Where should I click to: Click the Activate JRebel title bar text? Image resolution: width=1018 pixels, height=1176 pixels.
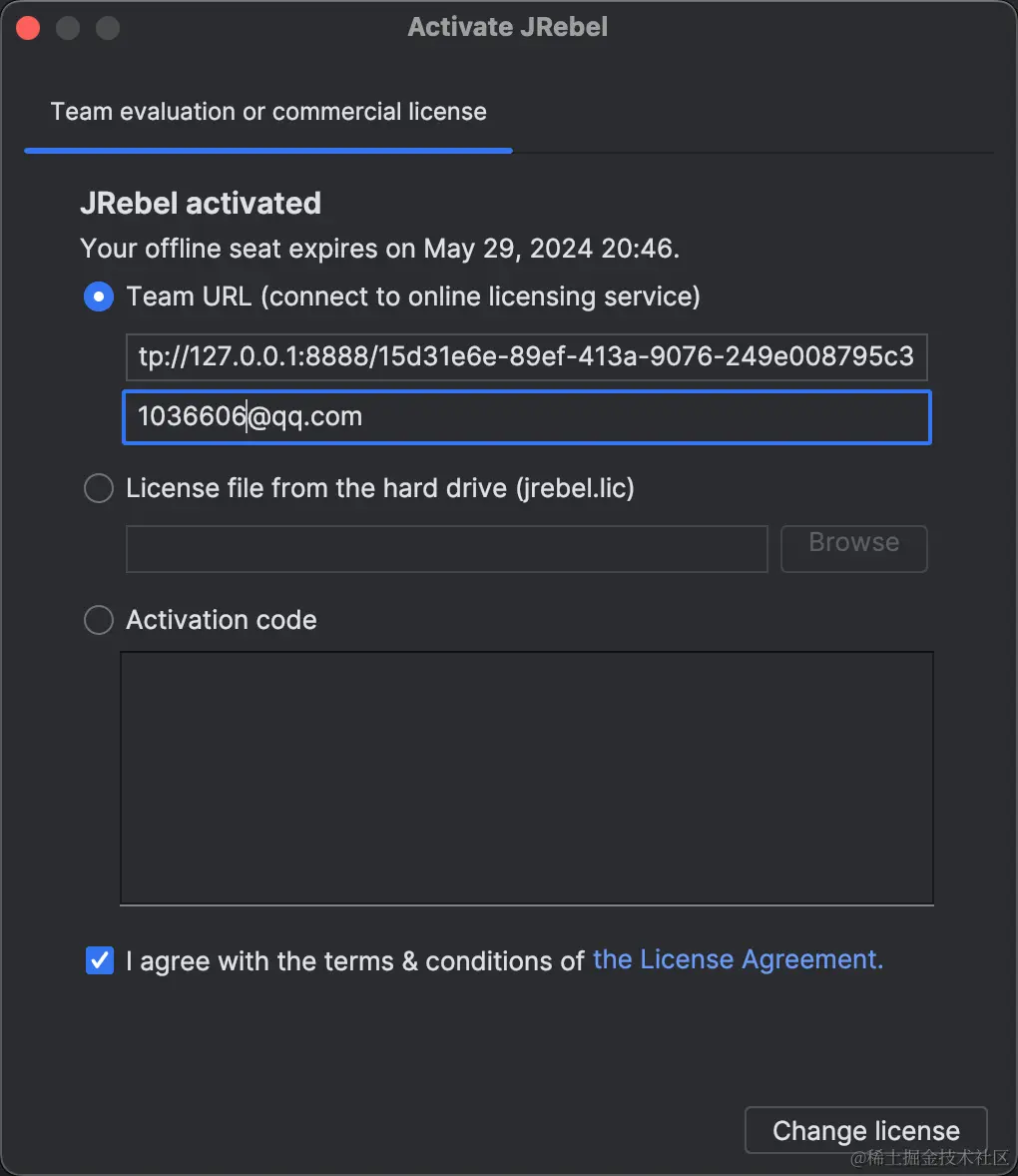507,27
